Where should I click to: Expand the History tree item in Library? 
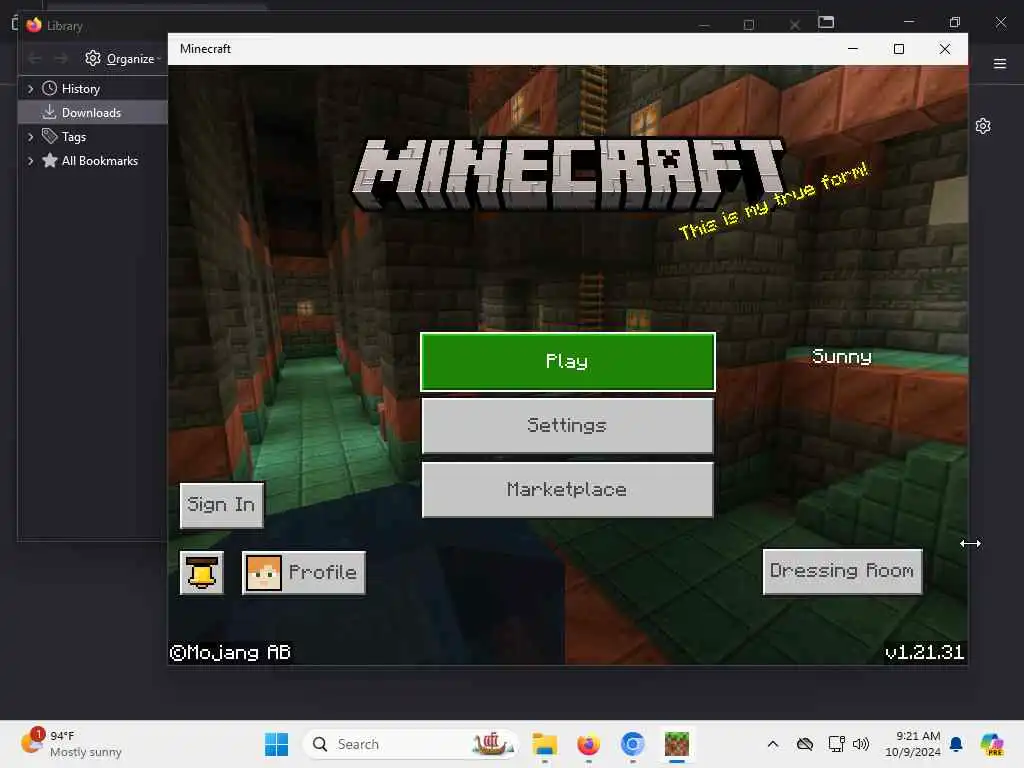click(30, 89)
